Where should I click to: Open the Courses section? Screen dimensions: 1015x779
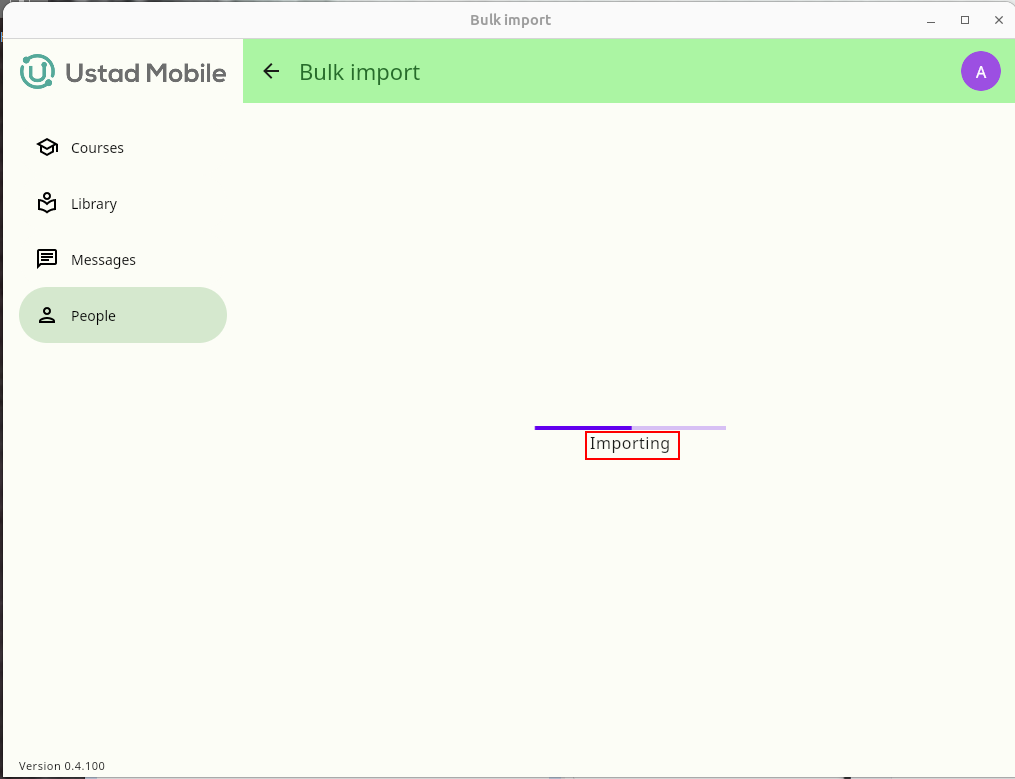click(123, 148)
